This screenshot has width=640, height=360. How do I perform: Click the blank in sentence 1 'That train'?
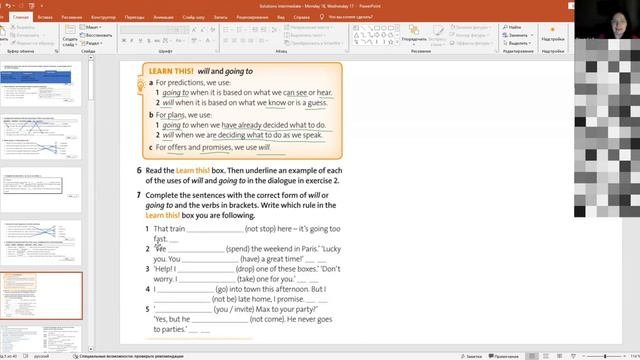[215, 229]
